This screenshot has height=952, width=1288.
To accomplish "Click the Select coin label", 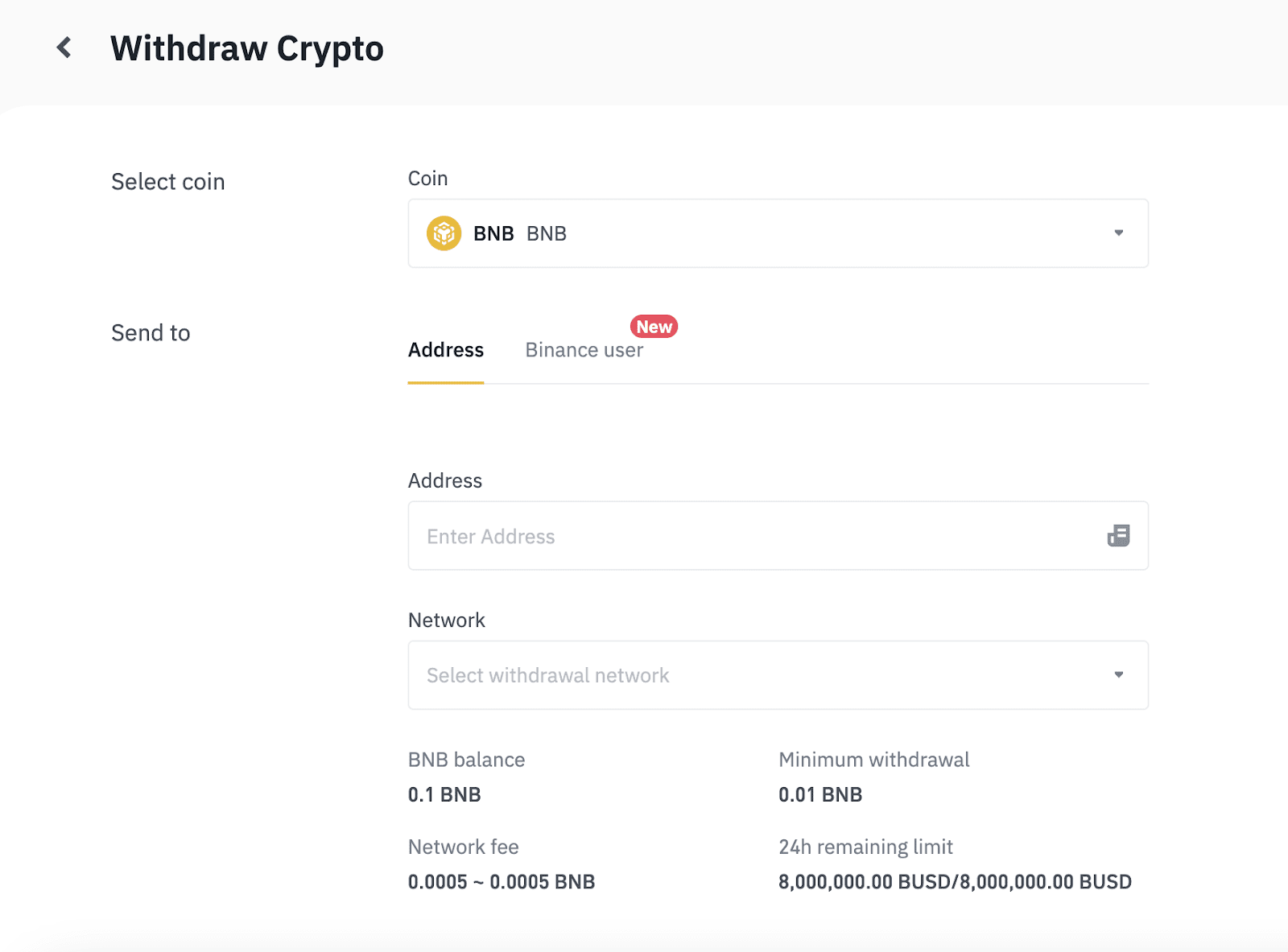I will 168,182.
